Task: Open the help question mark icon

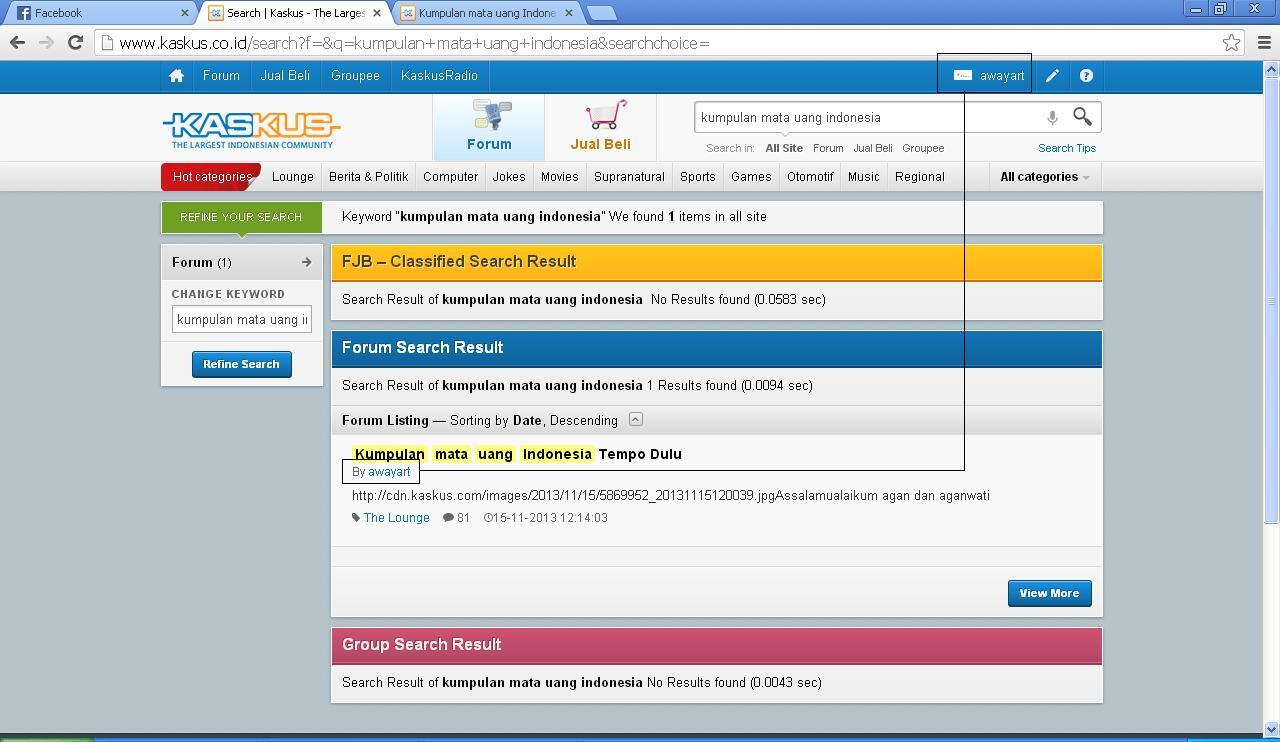Action: click(1086, 76)
